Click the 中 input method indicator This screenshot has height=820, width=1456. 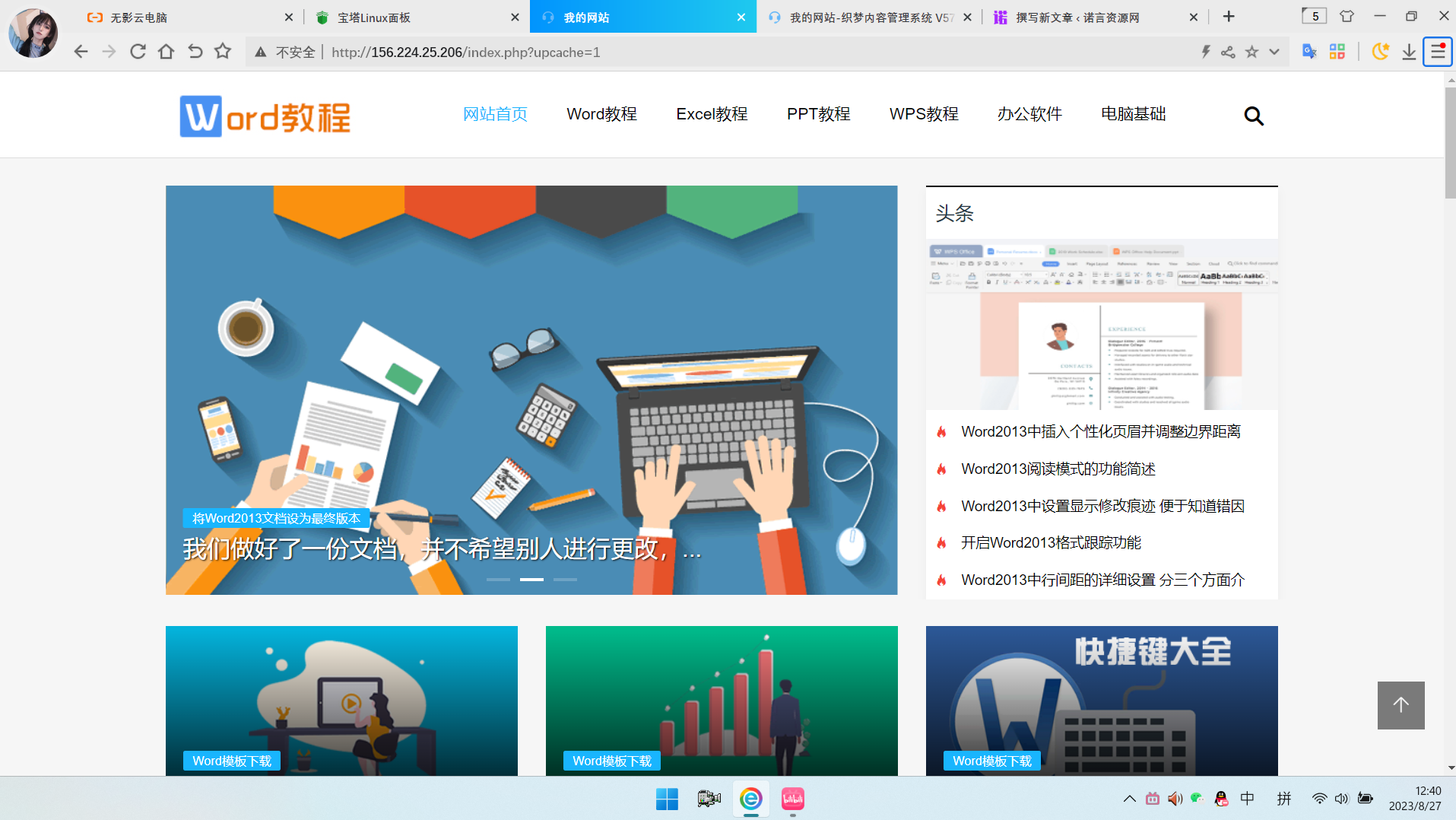coord(1248,799)
